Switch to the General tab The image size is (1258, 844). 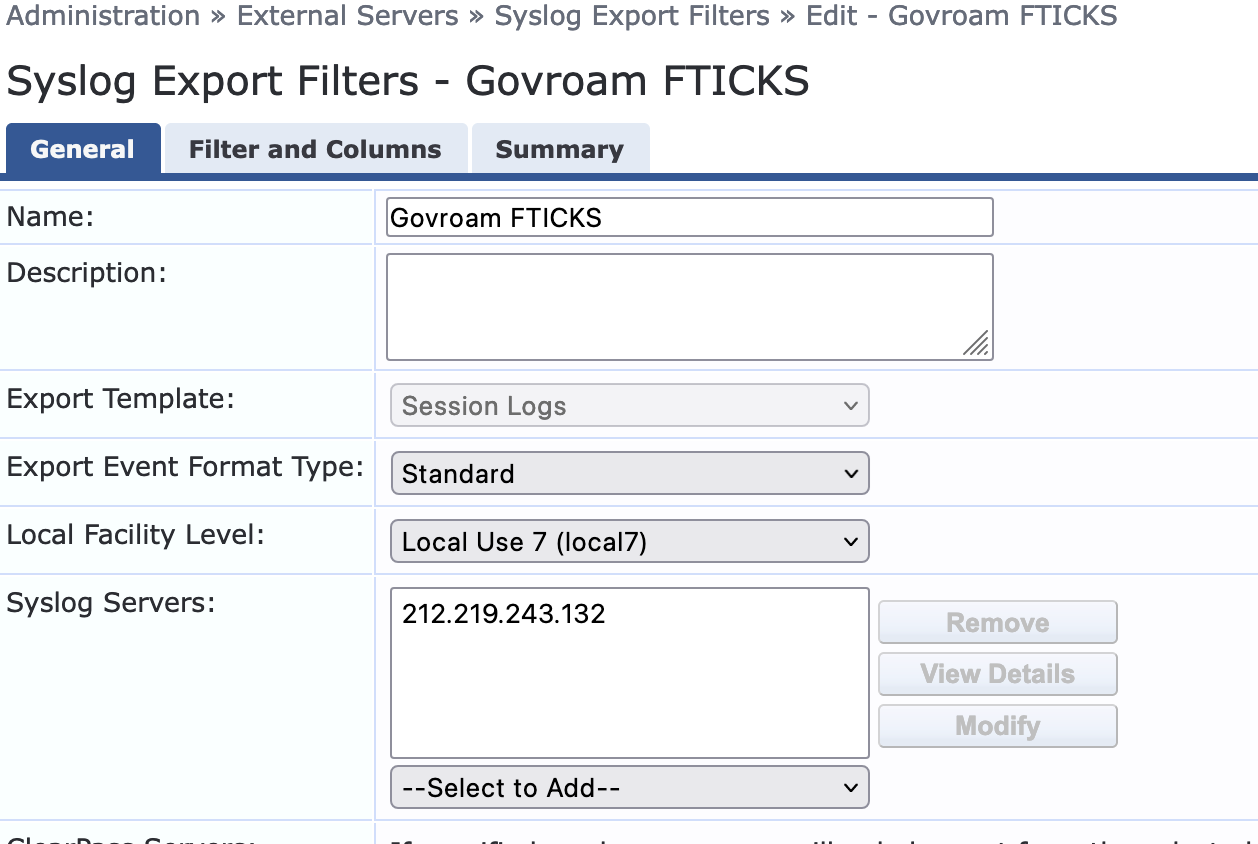[82, 150]
